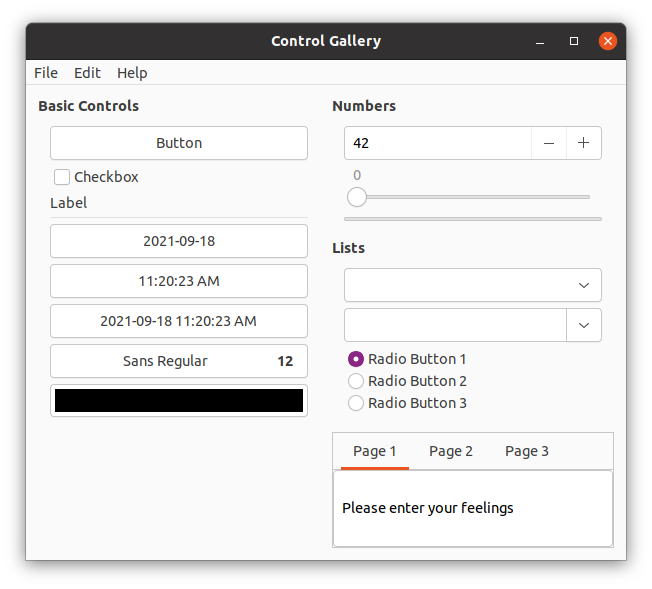
Task: Open the Sans Regular font chooser
Action: click(x=179, y=361)
